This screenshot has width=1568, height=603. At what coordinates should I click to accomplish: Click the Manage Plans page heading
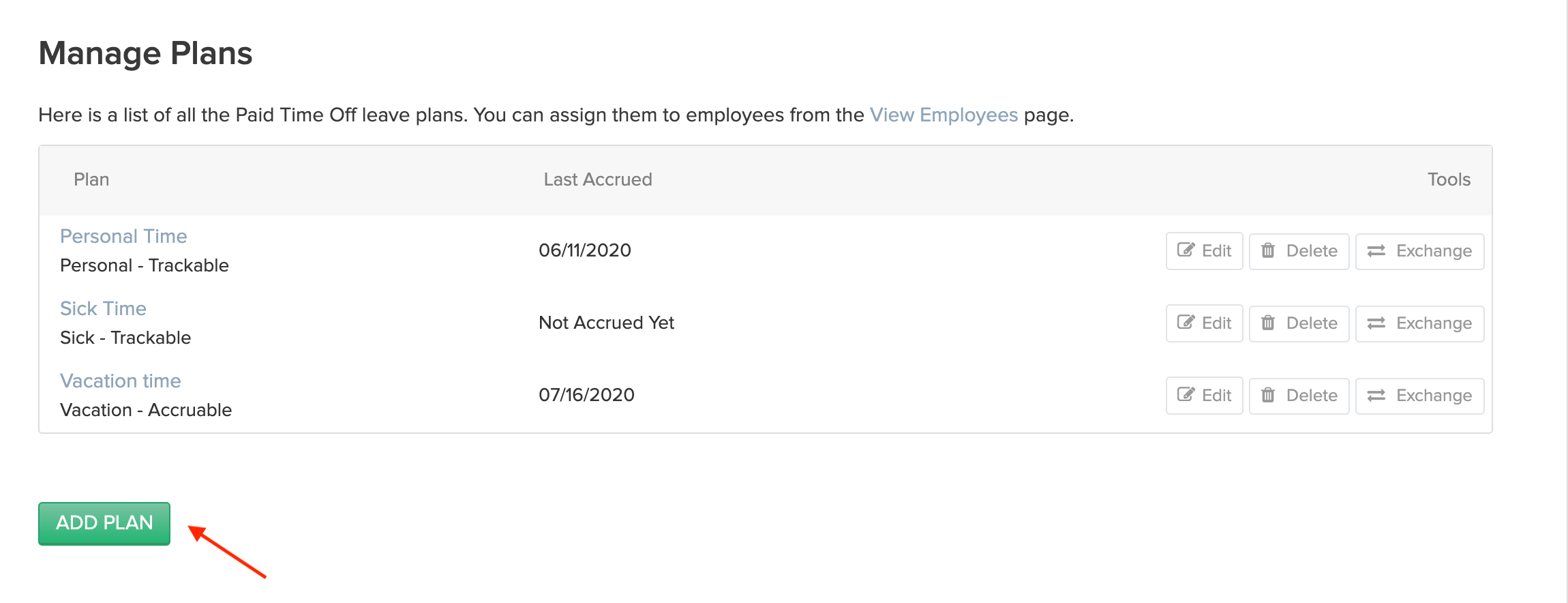tap(145, 53)
